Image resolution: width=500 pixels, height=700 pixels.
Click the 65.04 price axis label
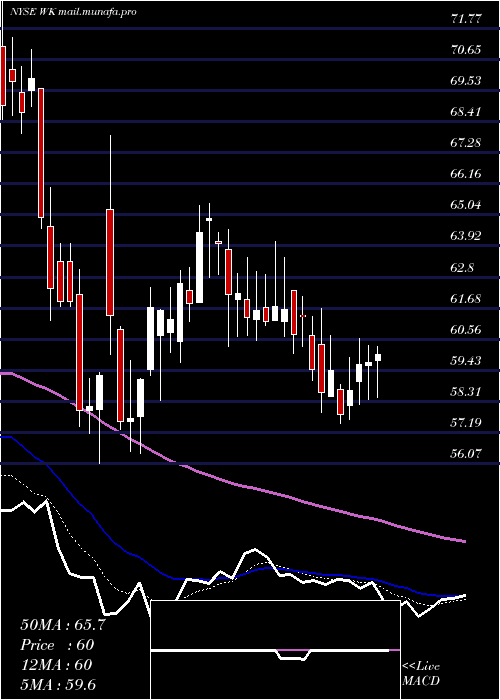pyautogui.click(x=466, y=205)
